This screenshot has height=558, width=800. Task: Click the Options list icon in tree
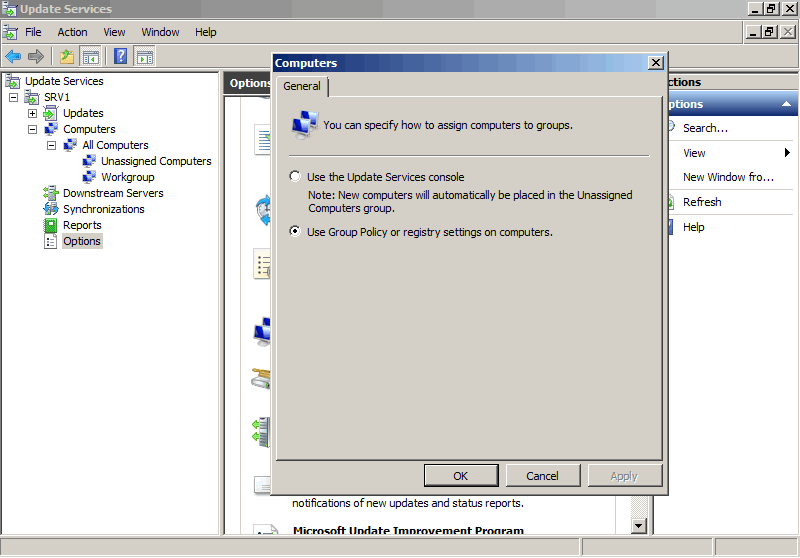(51, 241)
